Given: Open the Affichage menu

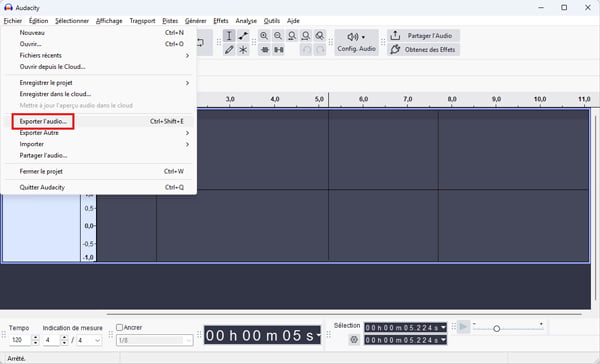Looking at the screenshot, I should (109, 21).
